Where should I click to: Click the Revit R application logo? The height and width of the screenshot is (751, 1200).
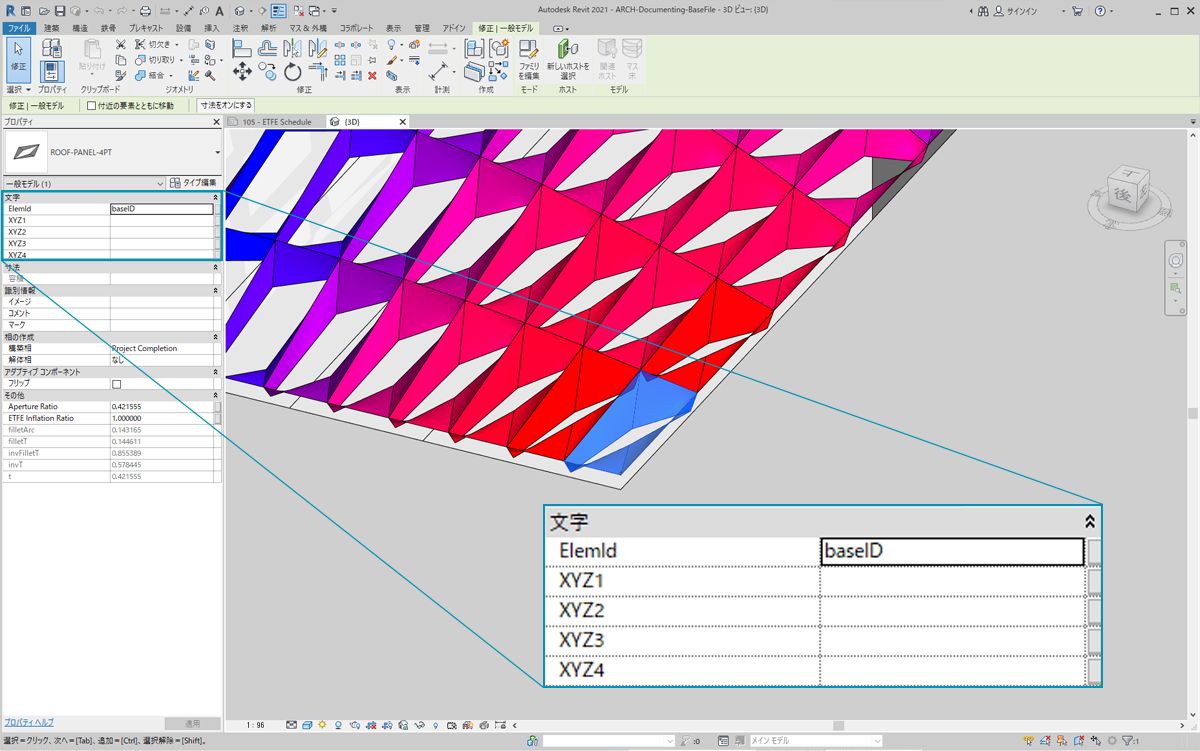coord(10,10)
